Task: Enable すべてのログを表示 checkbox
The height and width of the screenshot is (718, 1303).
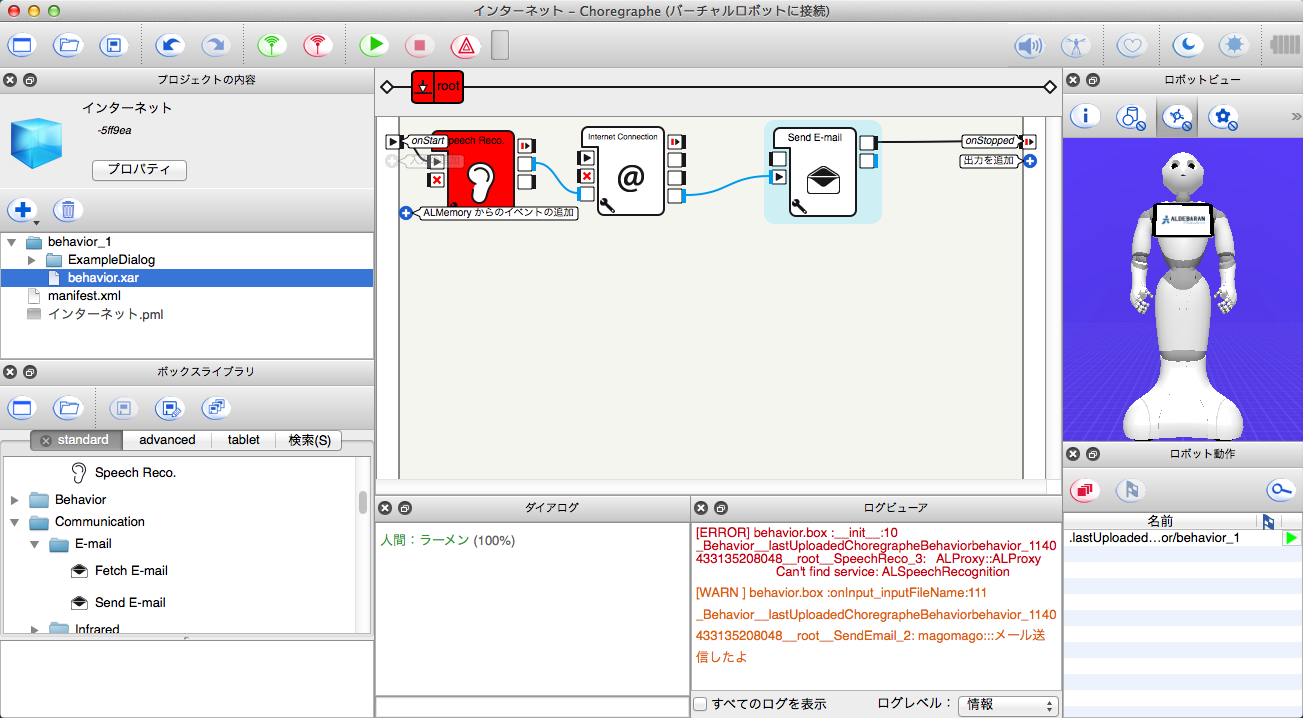Action: [x=700, y=704]
